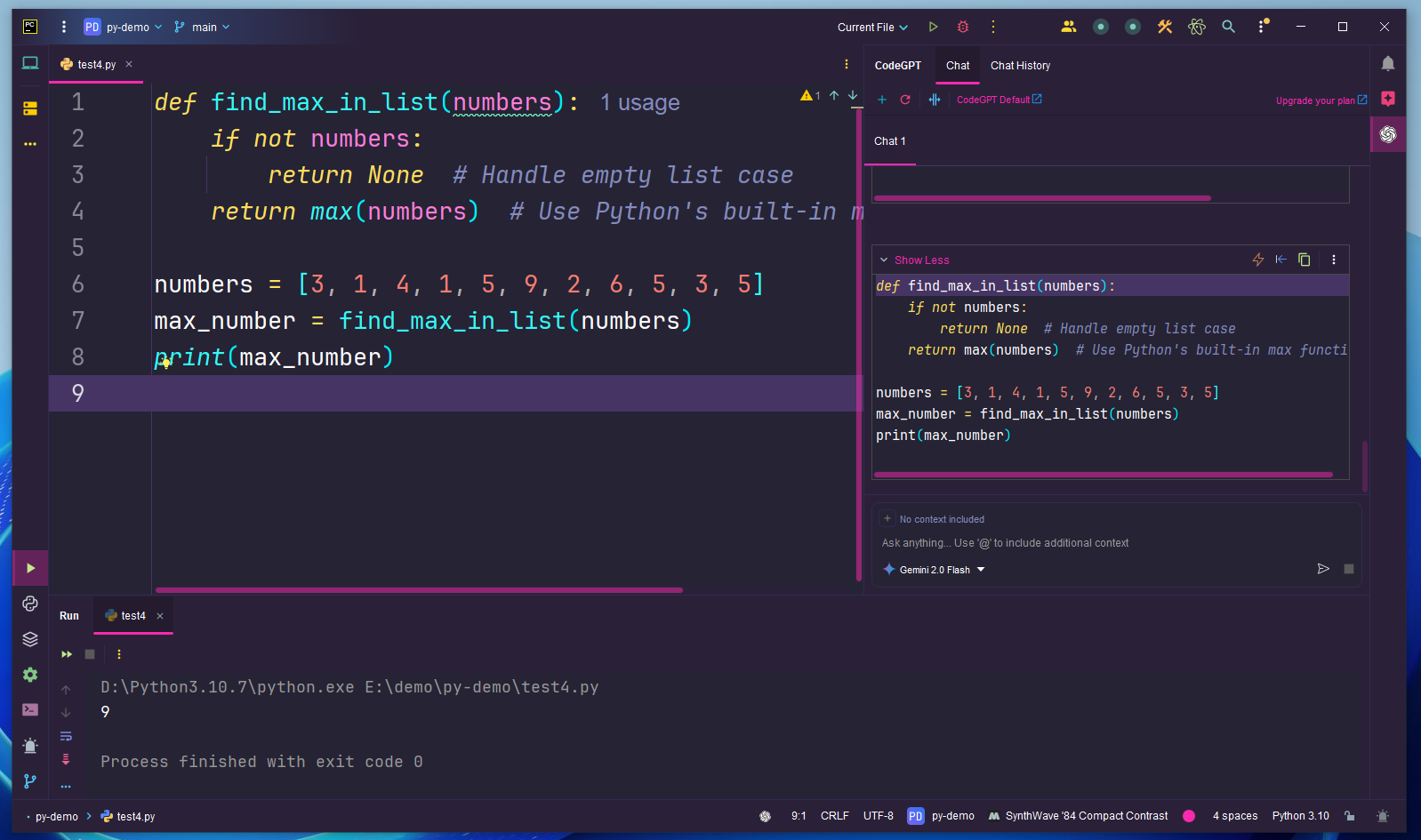Open the Python Console tool window

(30, 604)
